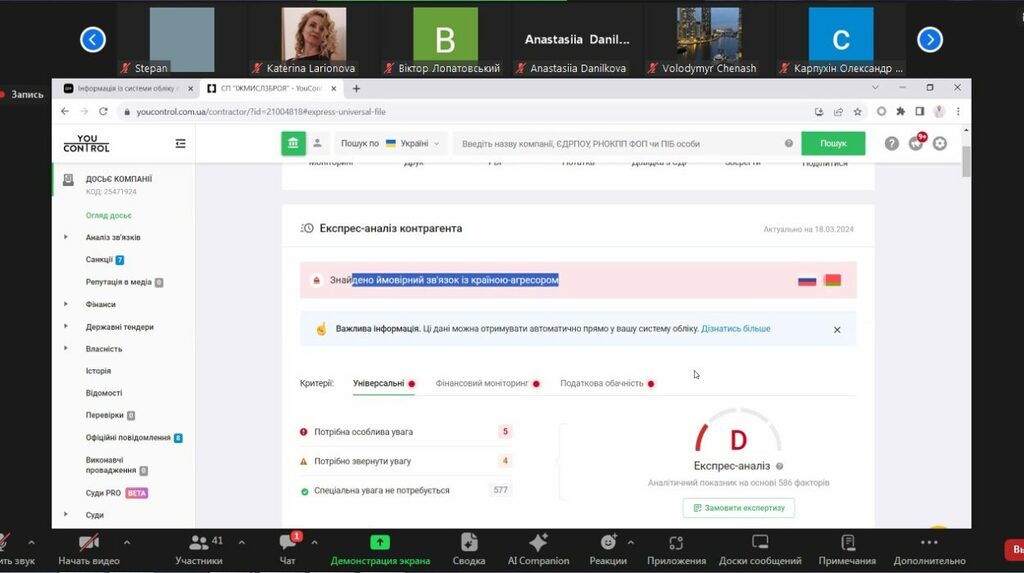
Task: Dismiss the 'Важлива інформація' banner
Action: point(837,329)
